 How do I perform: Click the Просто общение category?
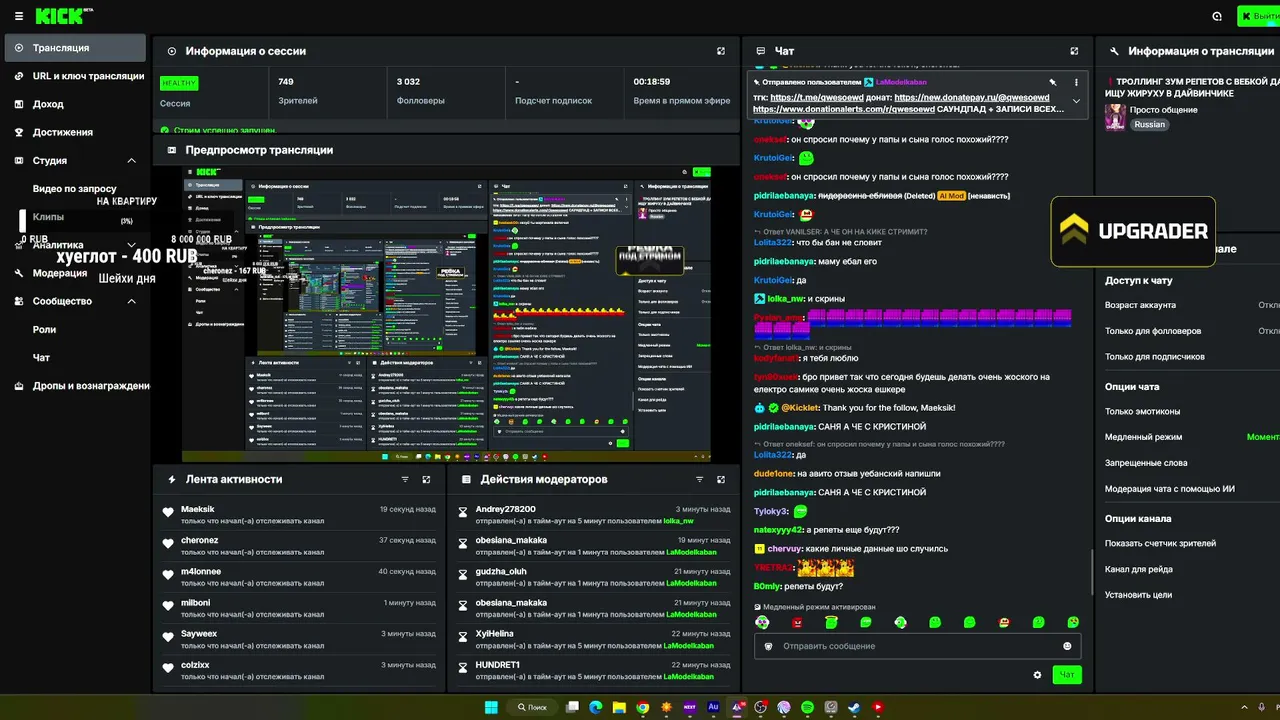point(1163,110)
